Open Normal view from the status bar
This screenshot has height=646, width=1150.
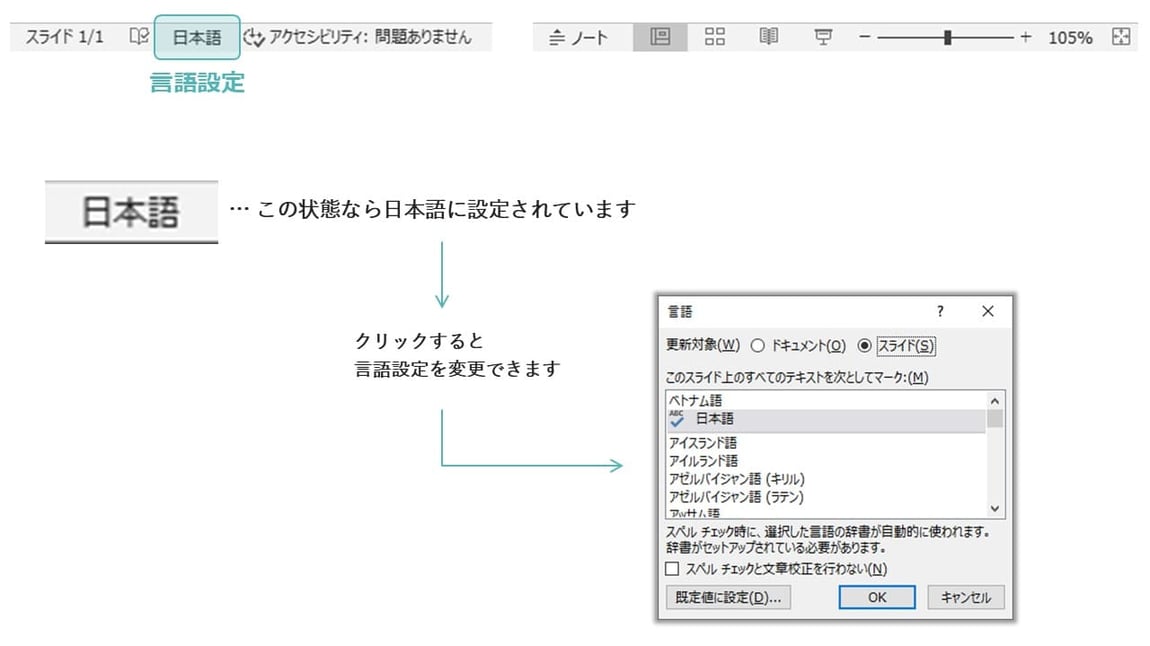660,36
